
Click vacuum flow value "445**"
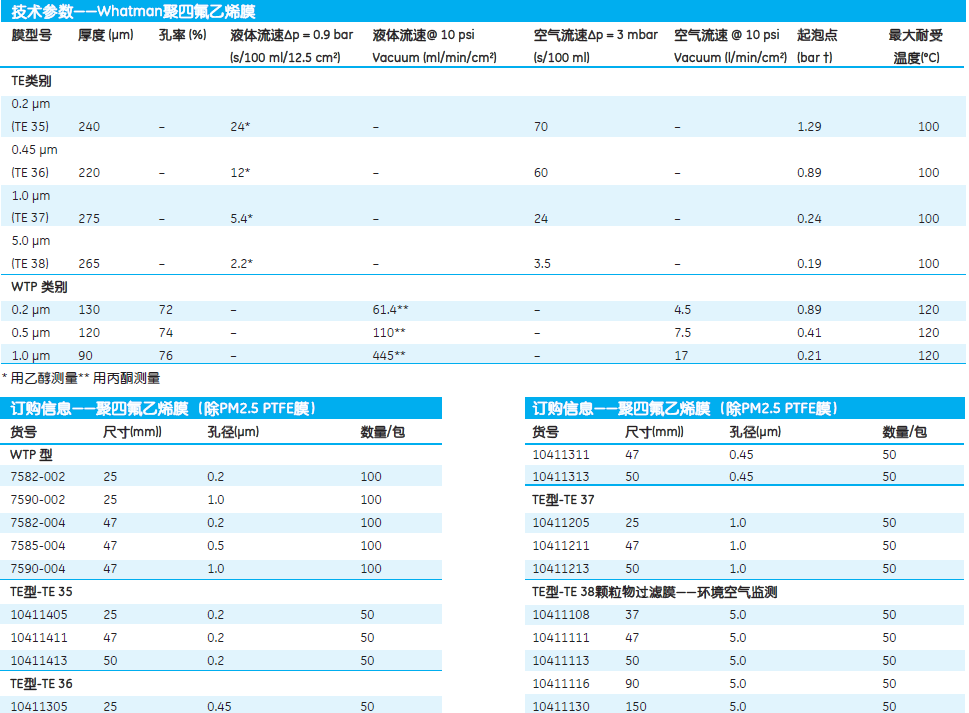coord(389,355)
